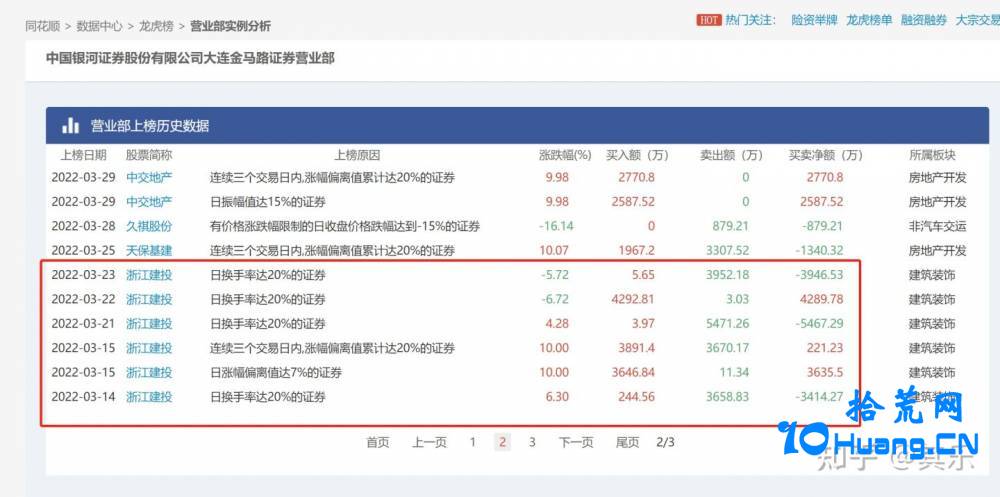Click the -16.14 change value
Screen dimensions: 1000x497
pyautogui.click(x=556, y=226)
